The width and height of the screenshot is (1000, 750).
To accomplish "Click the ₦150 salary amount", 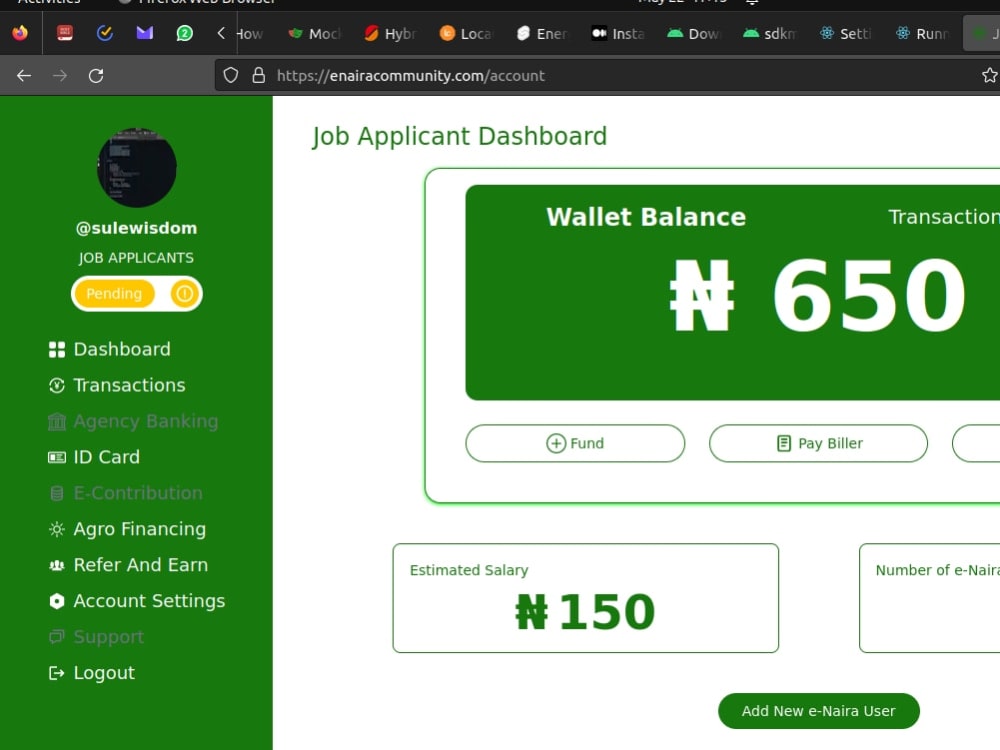I will (585, 612).
